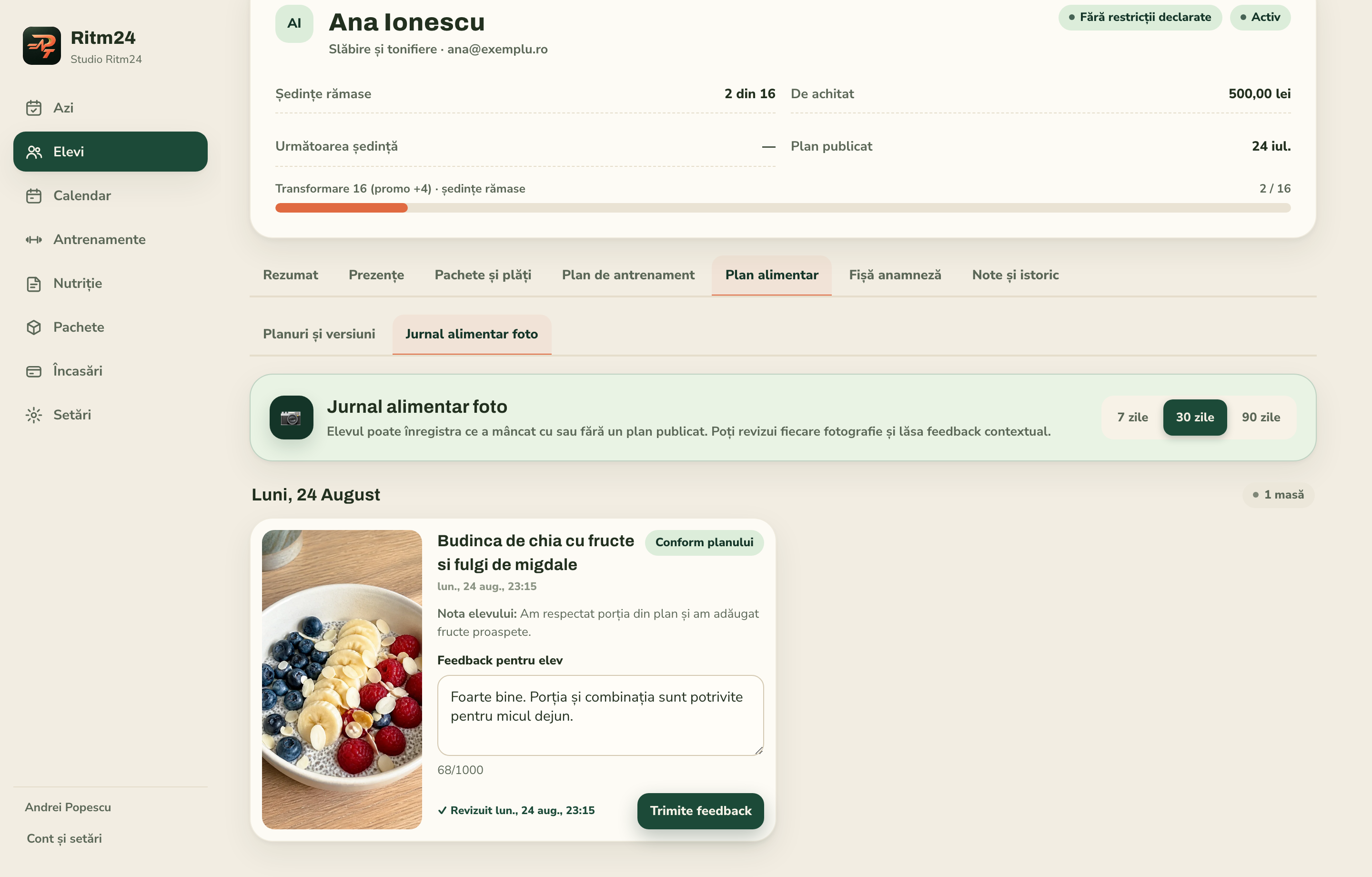This screenshot has width=1372, height=877.
Task: Click the camera icon in Jurnal banner
Action: [291, 418]
